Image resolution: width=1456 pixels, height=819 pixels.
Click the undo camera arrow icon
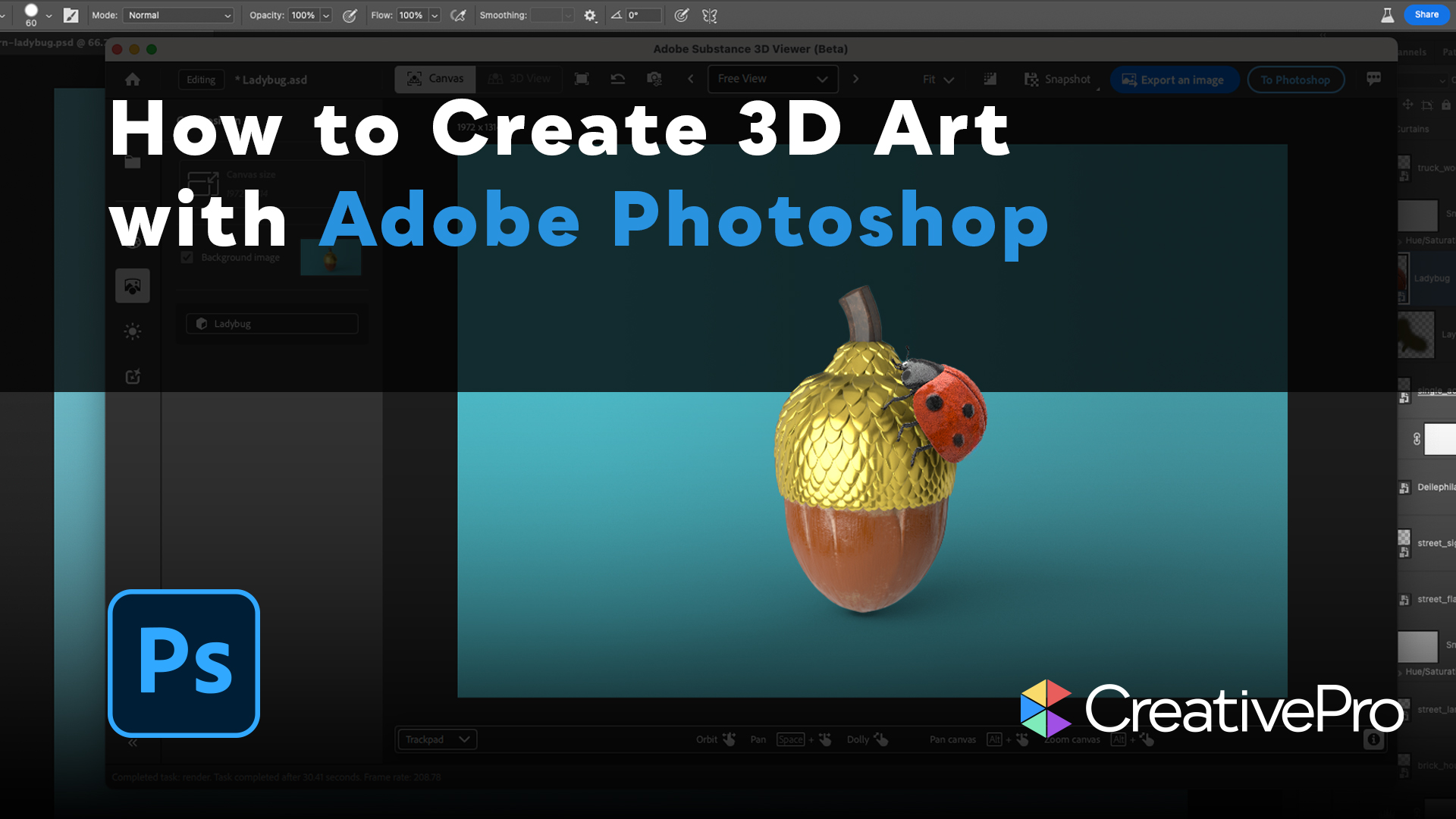[x=618, y=79]
